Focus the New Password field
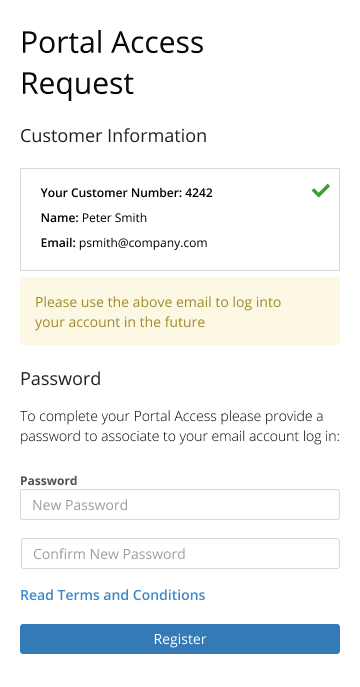The width and height of the screenshot is (360, 687). coord(180,505)
